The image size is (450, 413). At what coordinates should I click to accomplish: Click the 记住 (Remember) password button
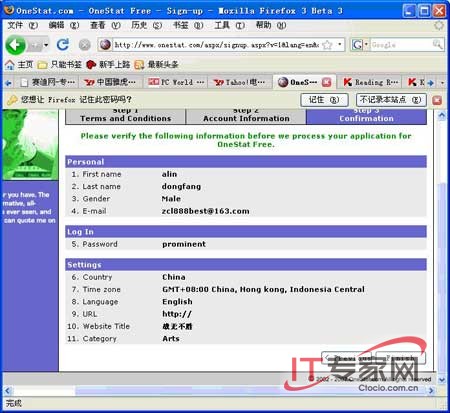(x=324, y=100)
